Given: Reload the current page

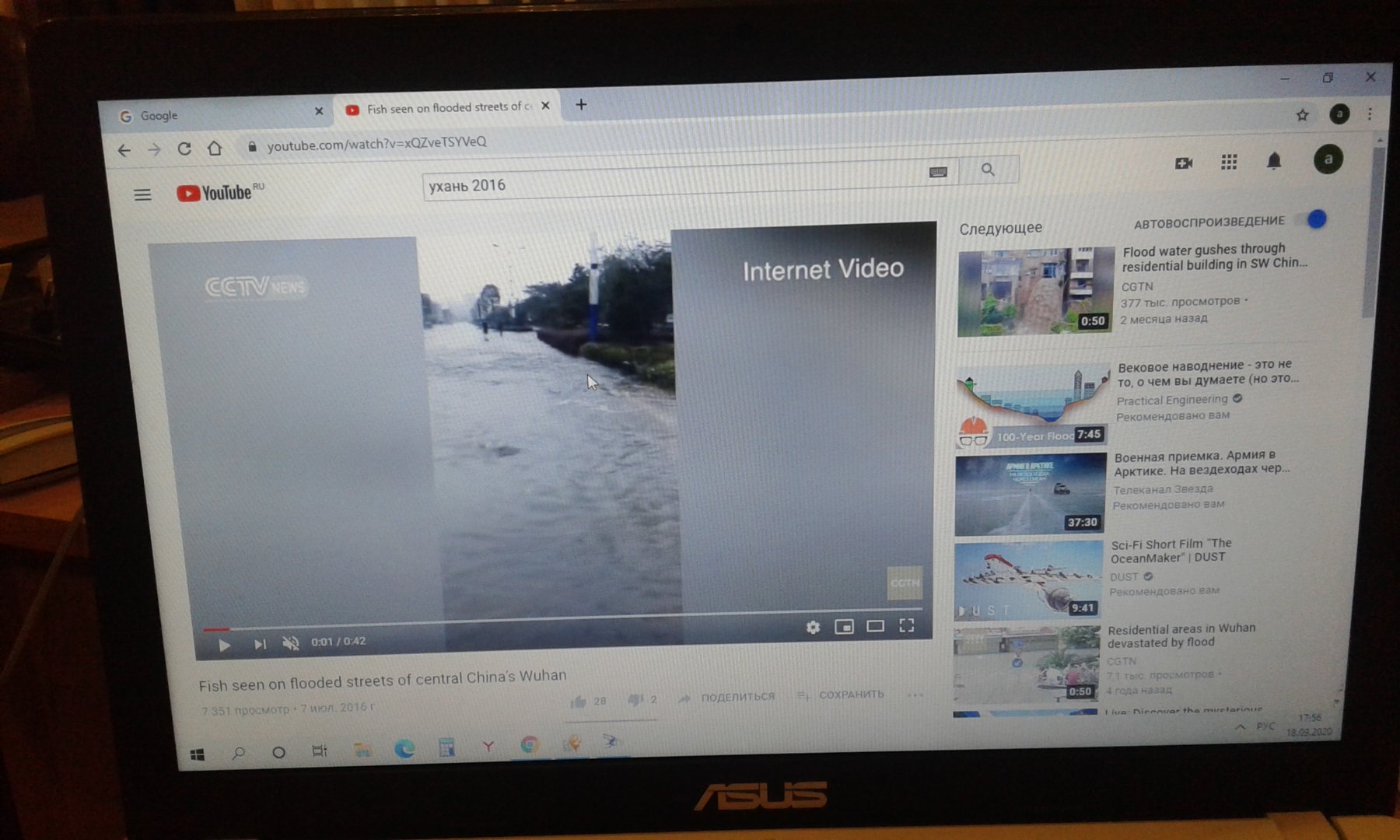Looking at the screenshot, I should tap(184, 149).
